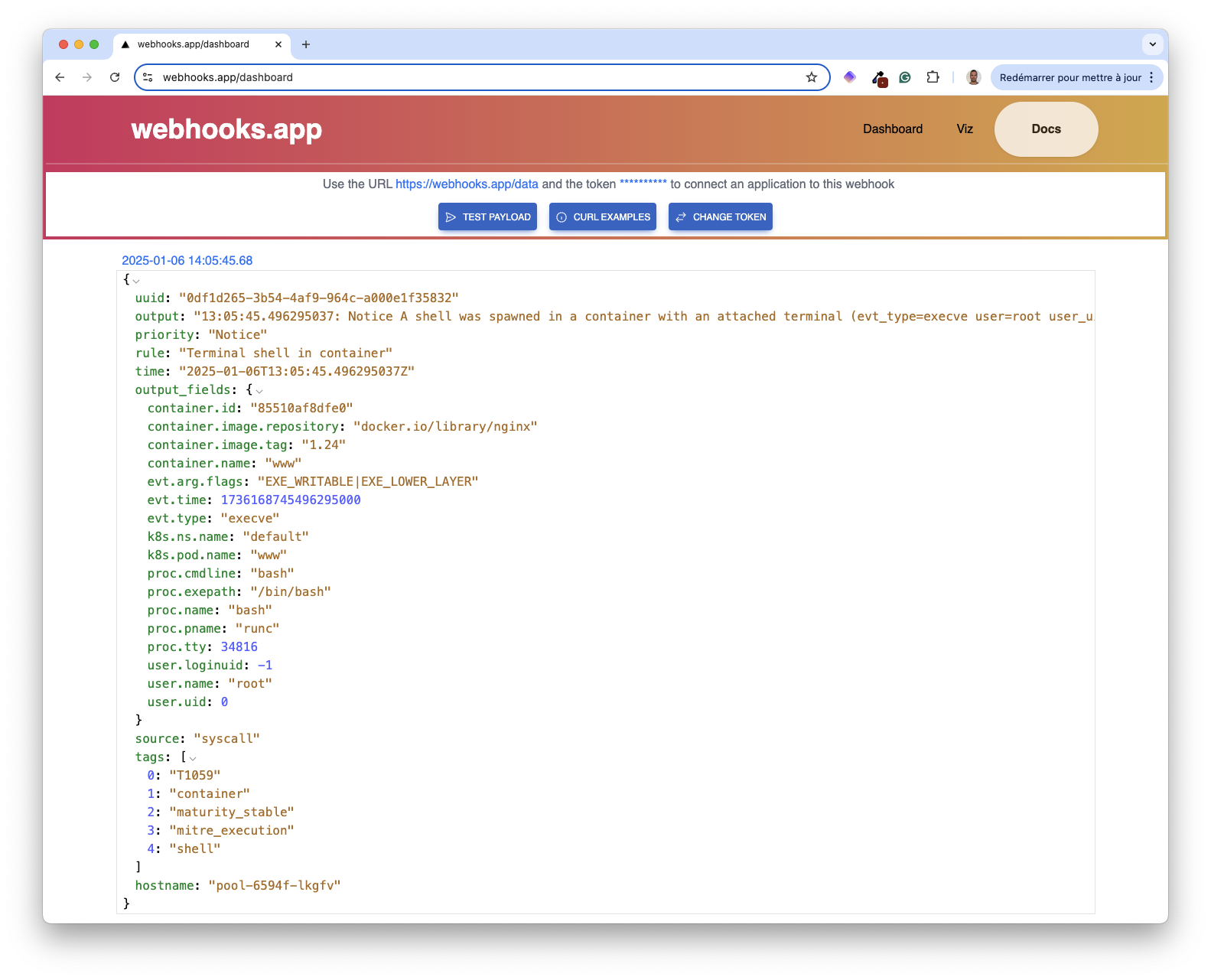The height and width of the screenshot is (980, 1211).
Task: Collapse the tags array chevron
Action: pos(193,758)
